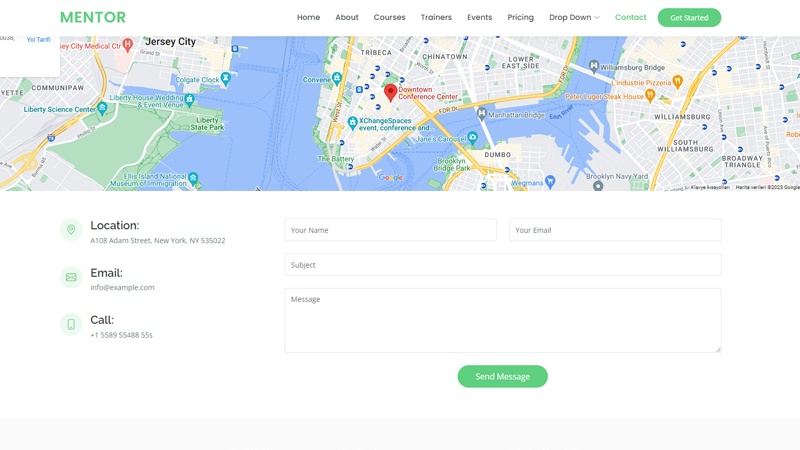Screen dimensions: 800x450
Task: Click inside the Message textarea
Action: coord(503,320)
